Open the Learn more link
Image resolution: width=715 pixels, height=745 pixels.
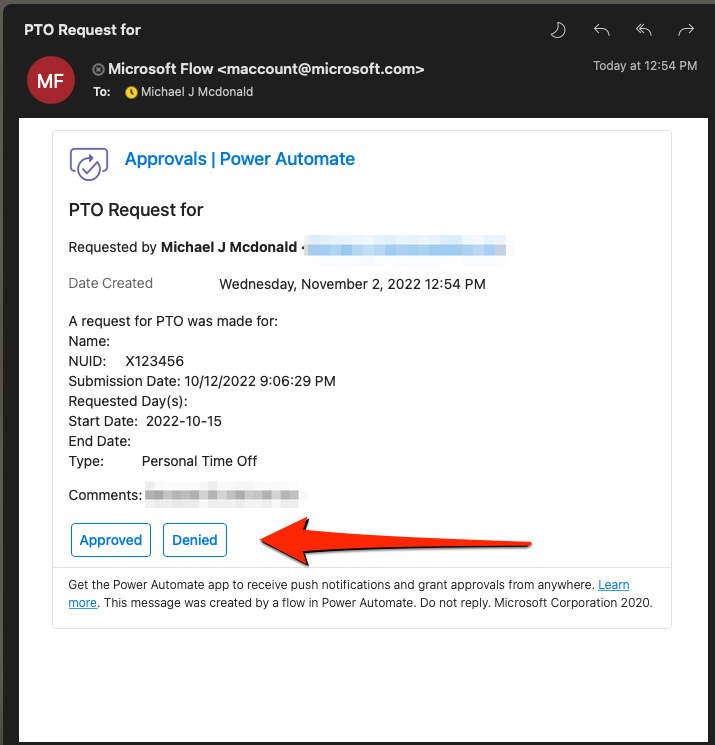coord(613,585)
